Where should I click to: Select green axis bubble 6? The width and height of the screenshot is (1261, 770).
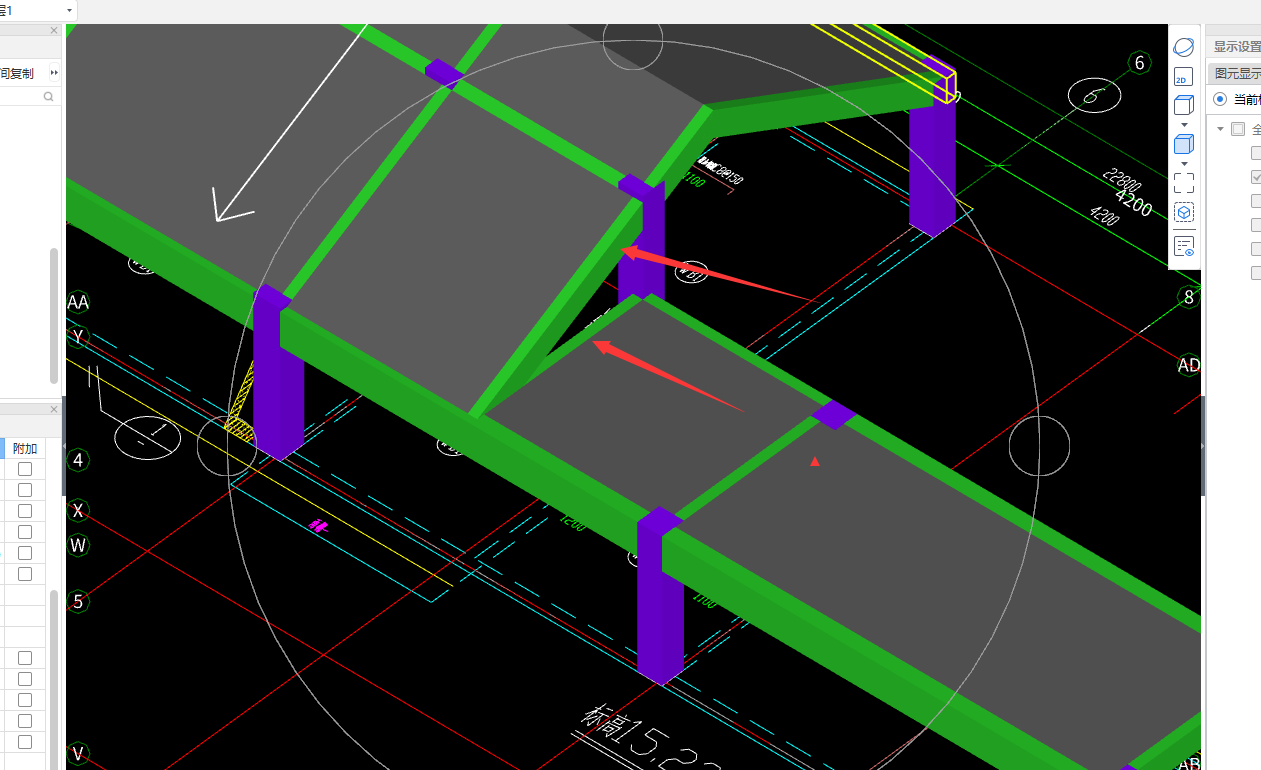click(x=1139, y=63)
